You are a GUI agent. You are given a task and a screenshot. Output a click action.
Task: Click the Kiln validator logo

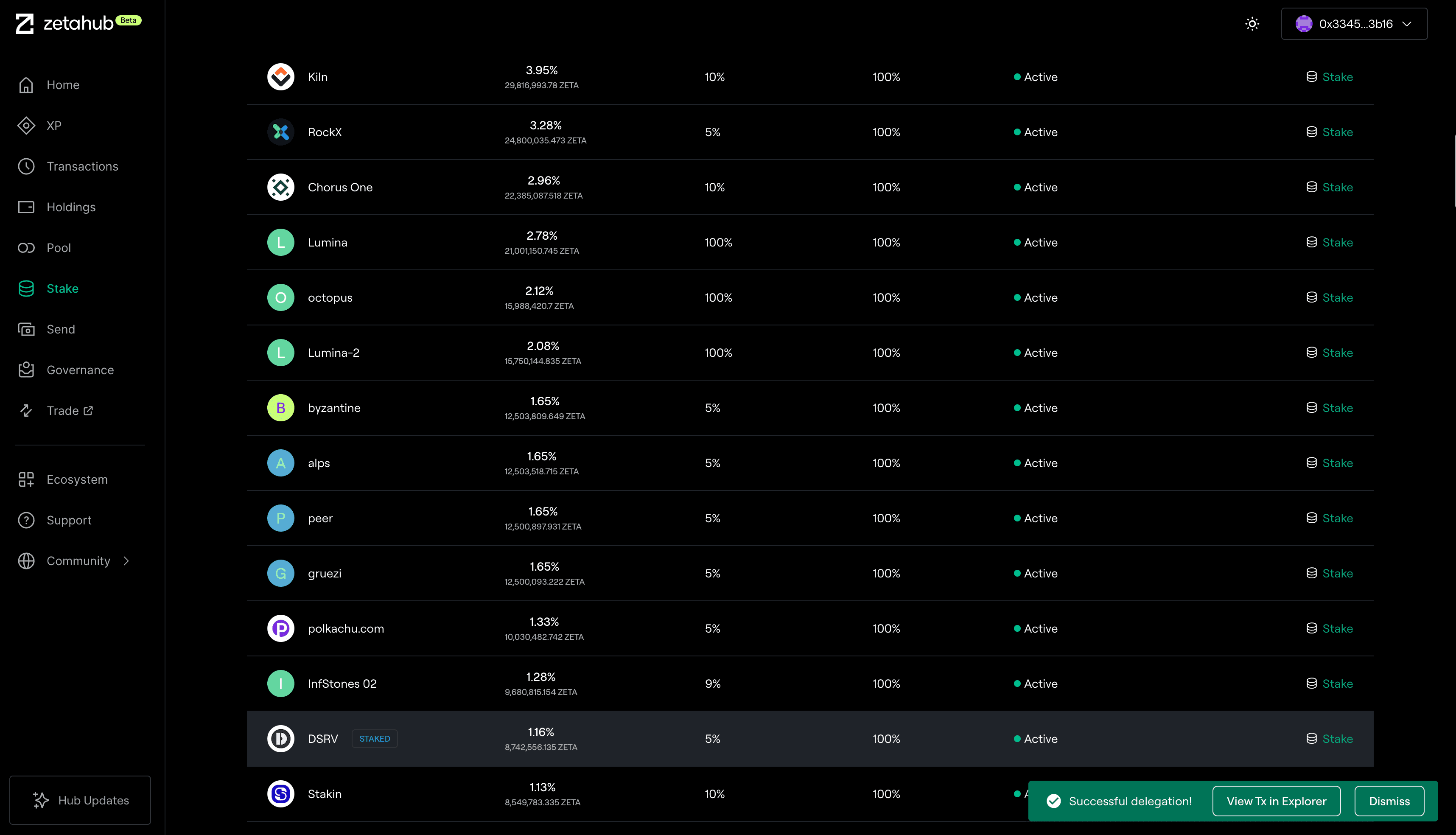coord(280,77)
